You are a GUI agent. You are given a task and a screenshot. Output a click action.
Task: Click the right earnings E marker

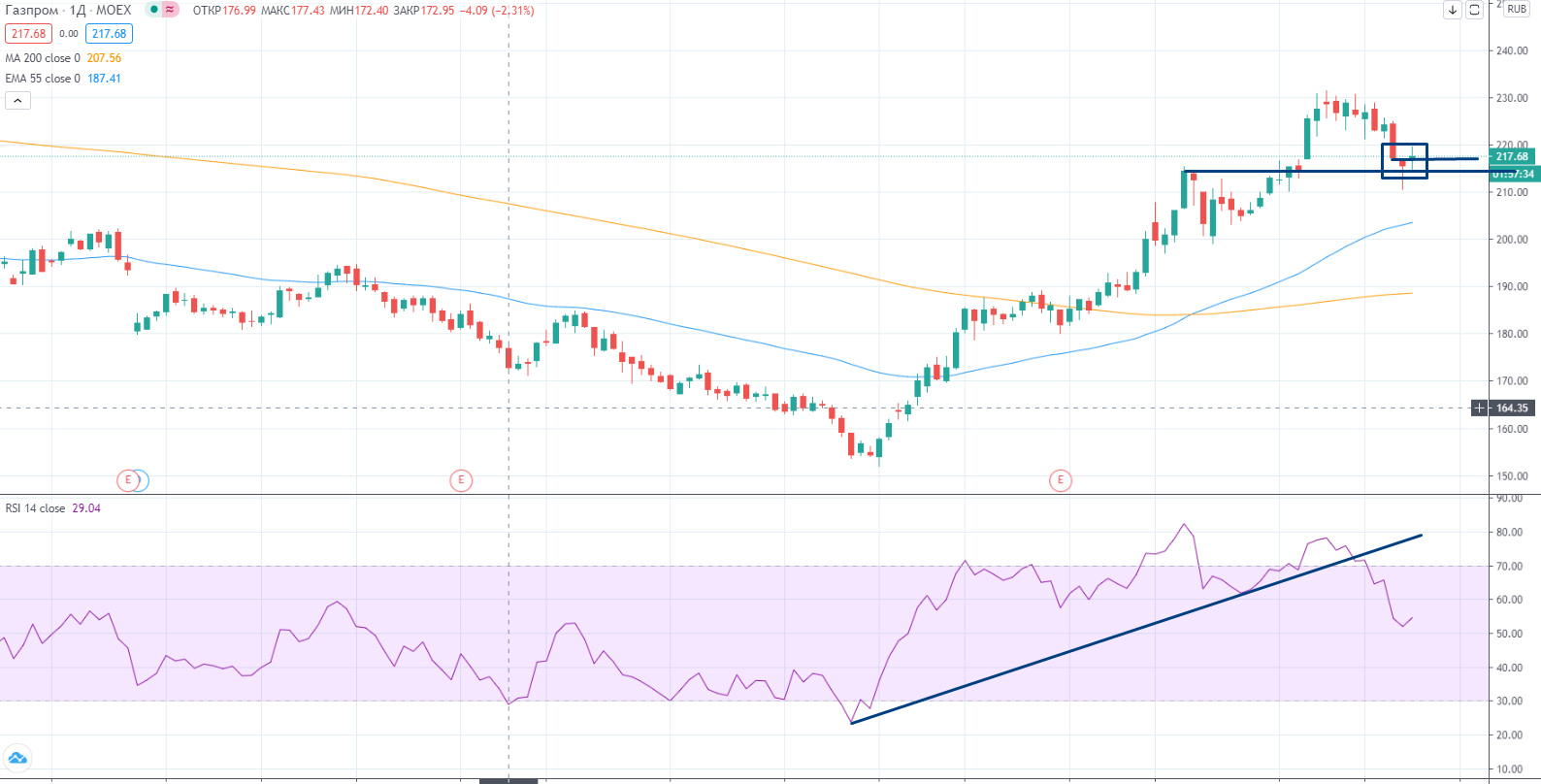click(x=1061, y=480)
